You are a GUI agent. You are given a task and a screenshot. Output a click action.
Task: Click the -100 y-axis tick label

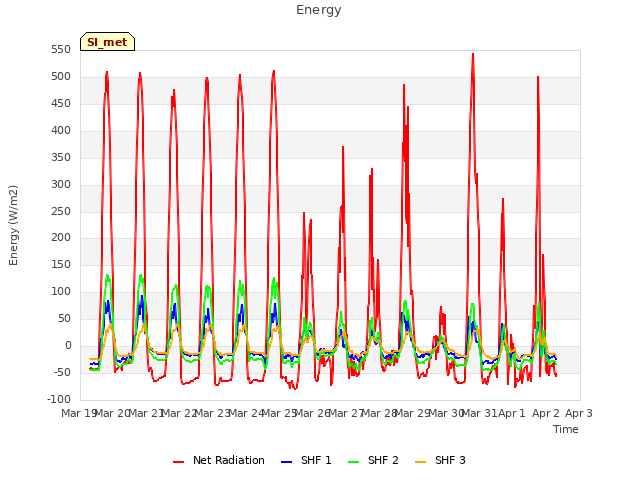click(59, 399)
